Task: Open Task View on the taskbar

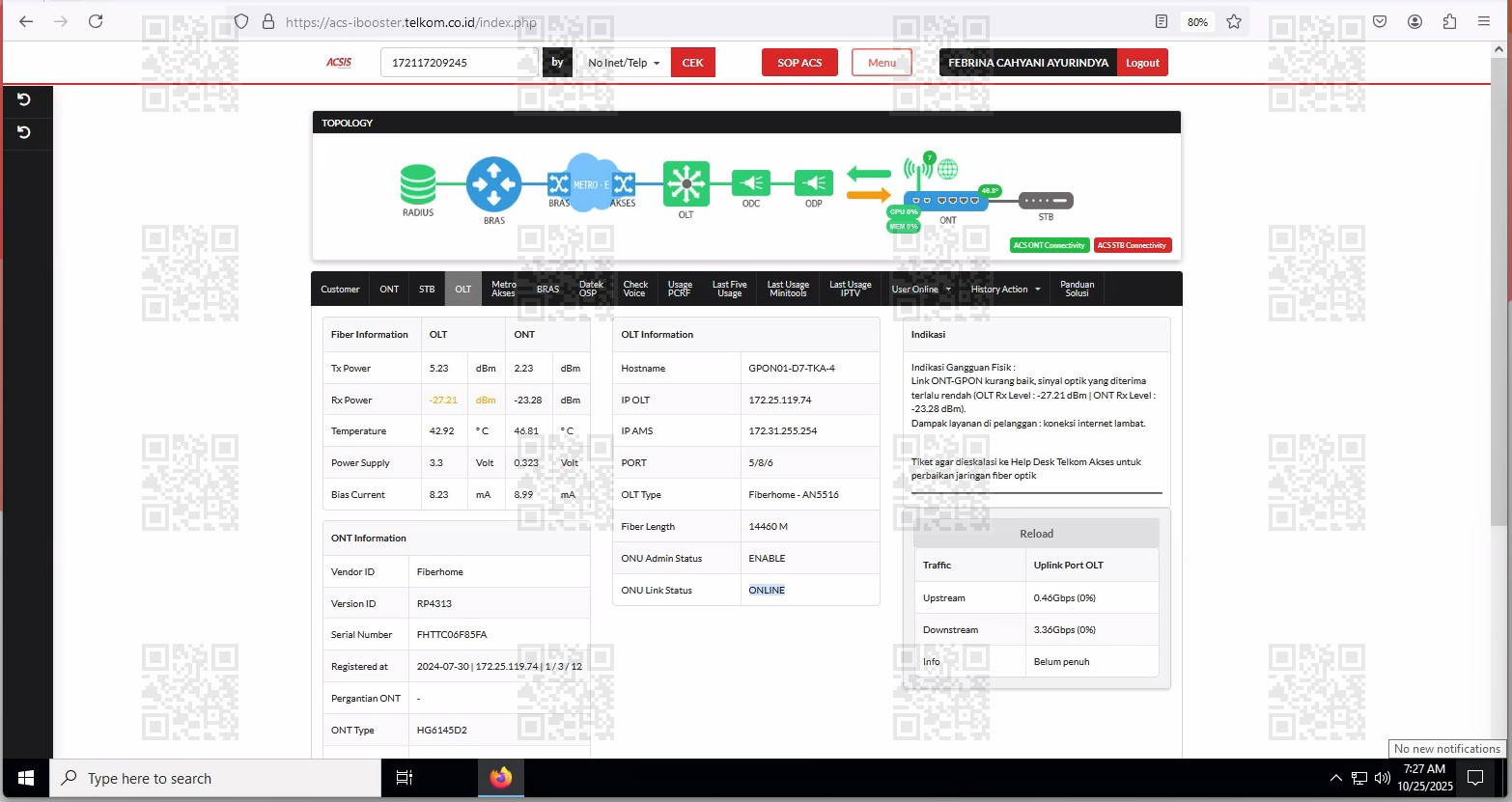Action: click(405, 778)
